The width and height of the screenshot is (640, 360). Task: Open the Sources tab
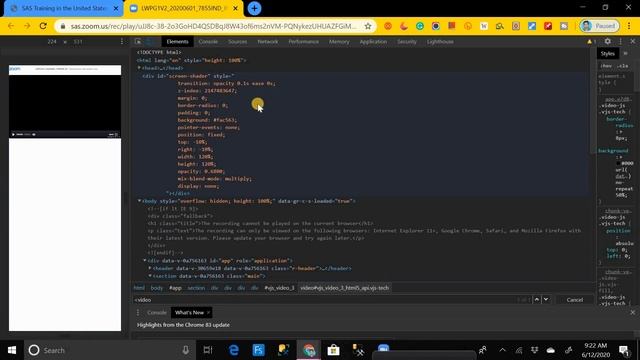[x=238, y=42]
